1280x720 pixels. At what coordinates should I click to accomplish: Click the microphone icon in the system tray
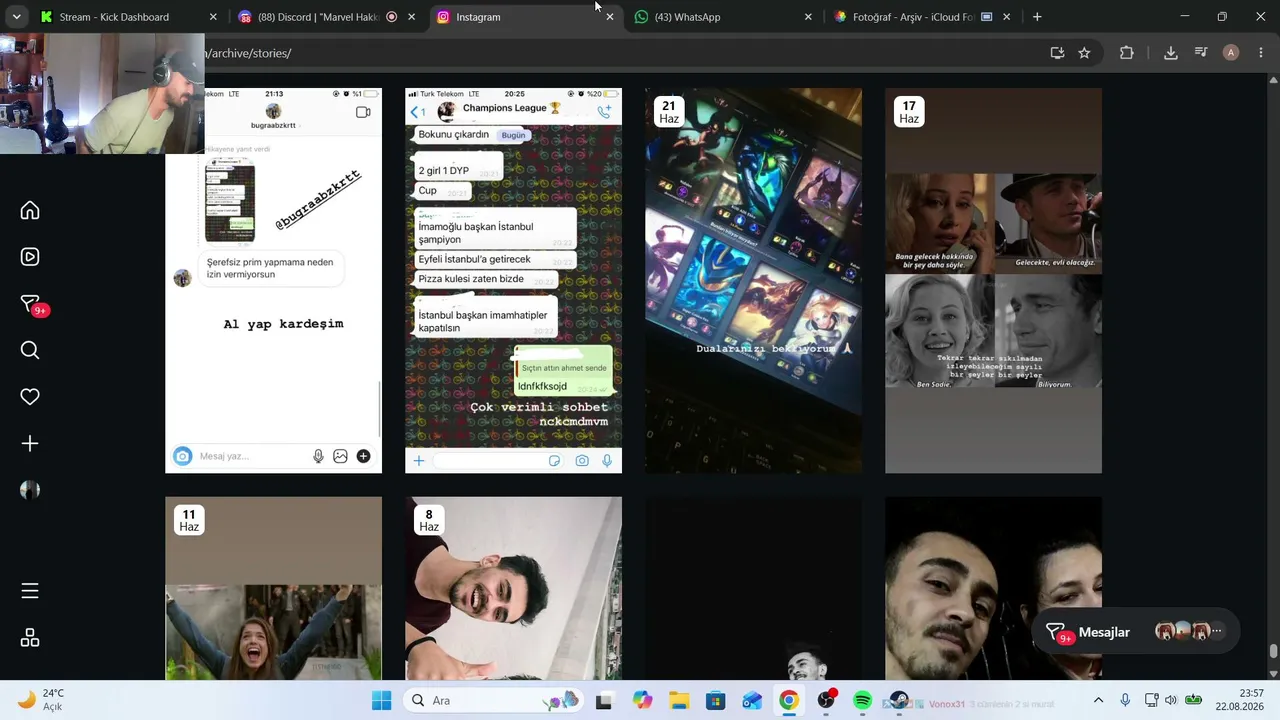(1125, 701)
